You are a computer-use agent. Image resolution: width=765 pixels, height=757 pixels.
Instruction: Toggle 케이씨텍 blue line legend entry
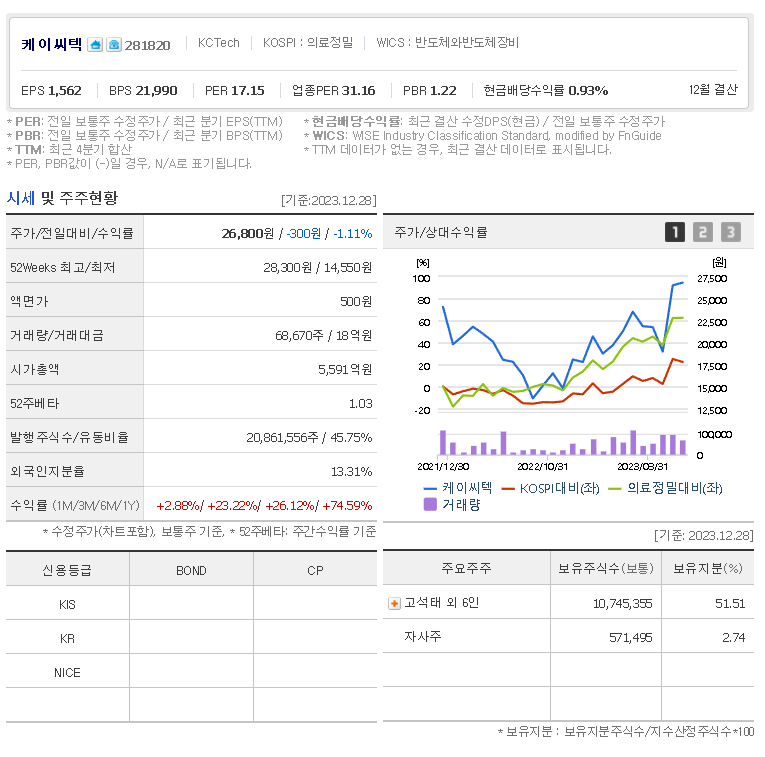pos(458,488)
